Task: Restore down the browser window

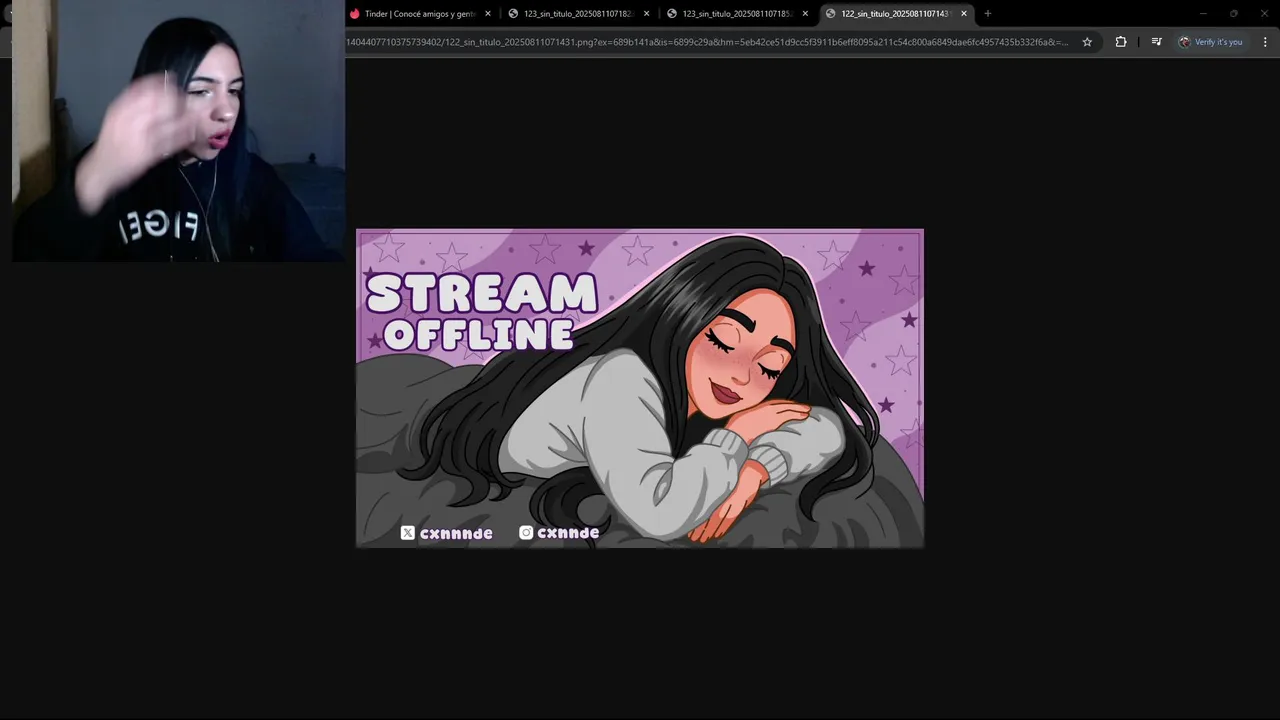Action: (1234, 14)
